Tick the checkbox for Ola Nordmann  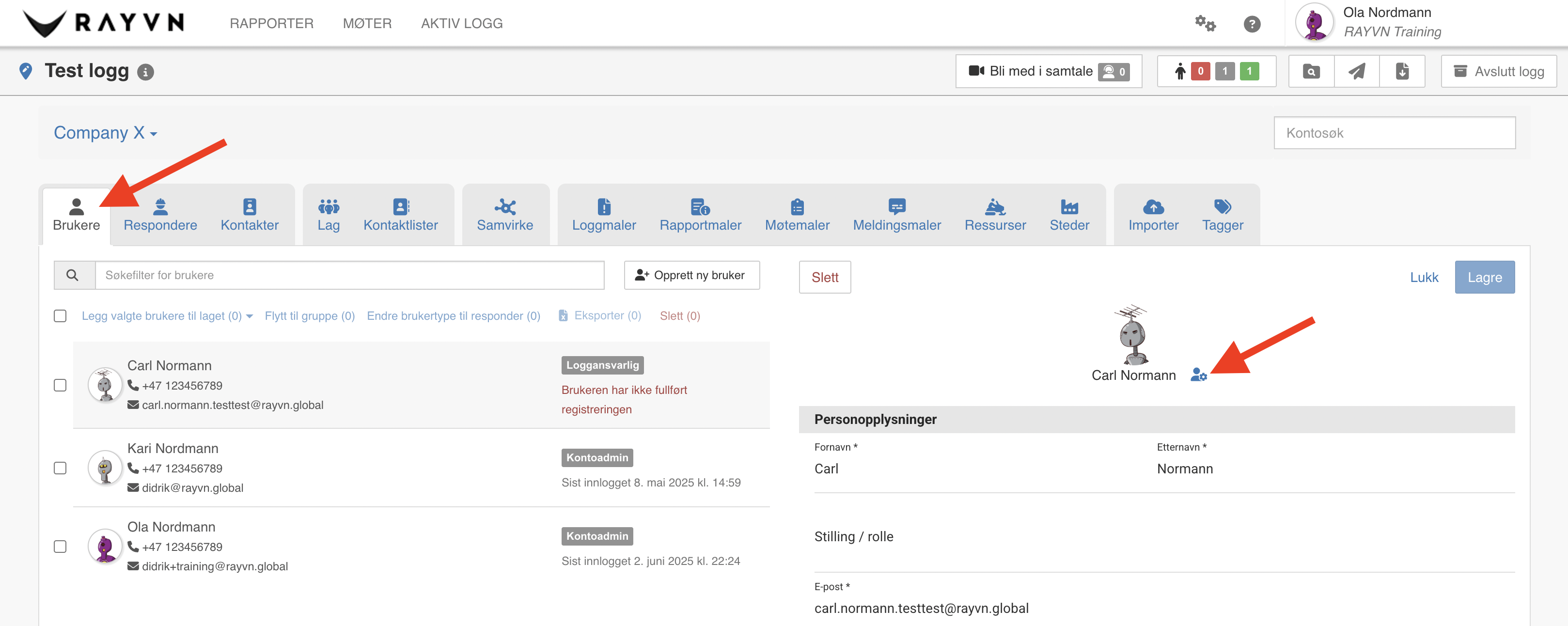tap(60, 546)
